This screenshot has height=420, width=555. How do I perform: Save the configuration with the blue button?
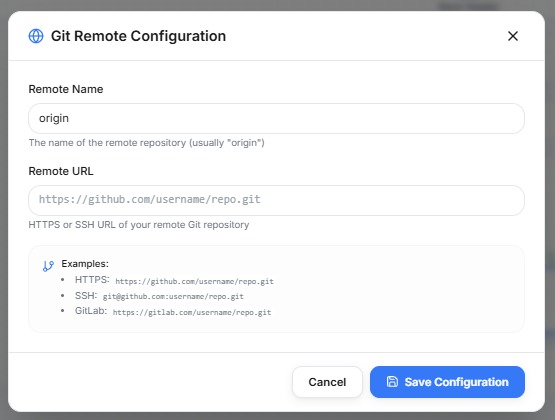(447, 382)
